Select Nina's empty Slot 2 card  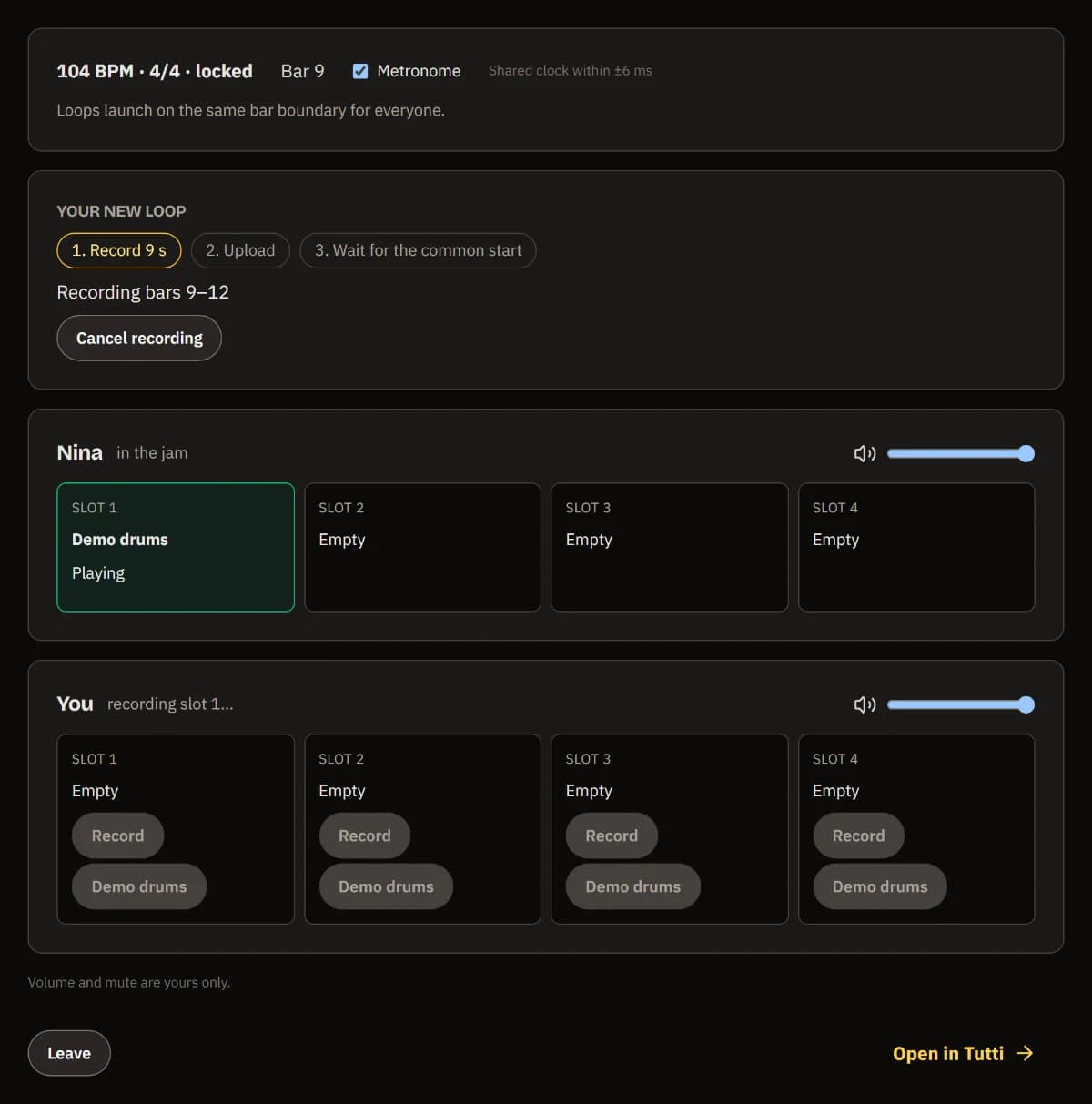[422, 547]
